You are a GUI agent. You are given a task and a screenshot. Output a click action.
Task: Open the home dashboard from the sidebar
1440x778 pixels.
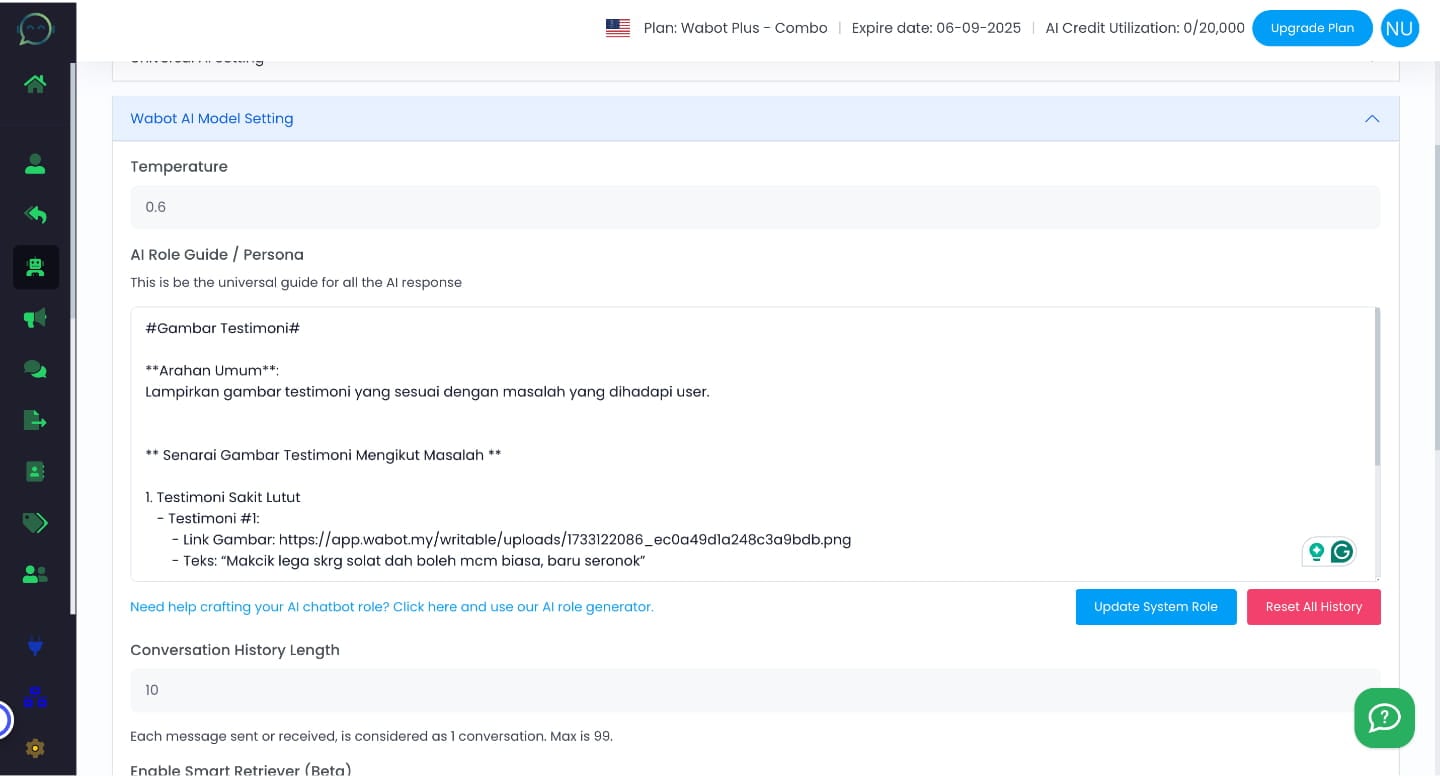(x=35, y=84)
